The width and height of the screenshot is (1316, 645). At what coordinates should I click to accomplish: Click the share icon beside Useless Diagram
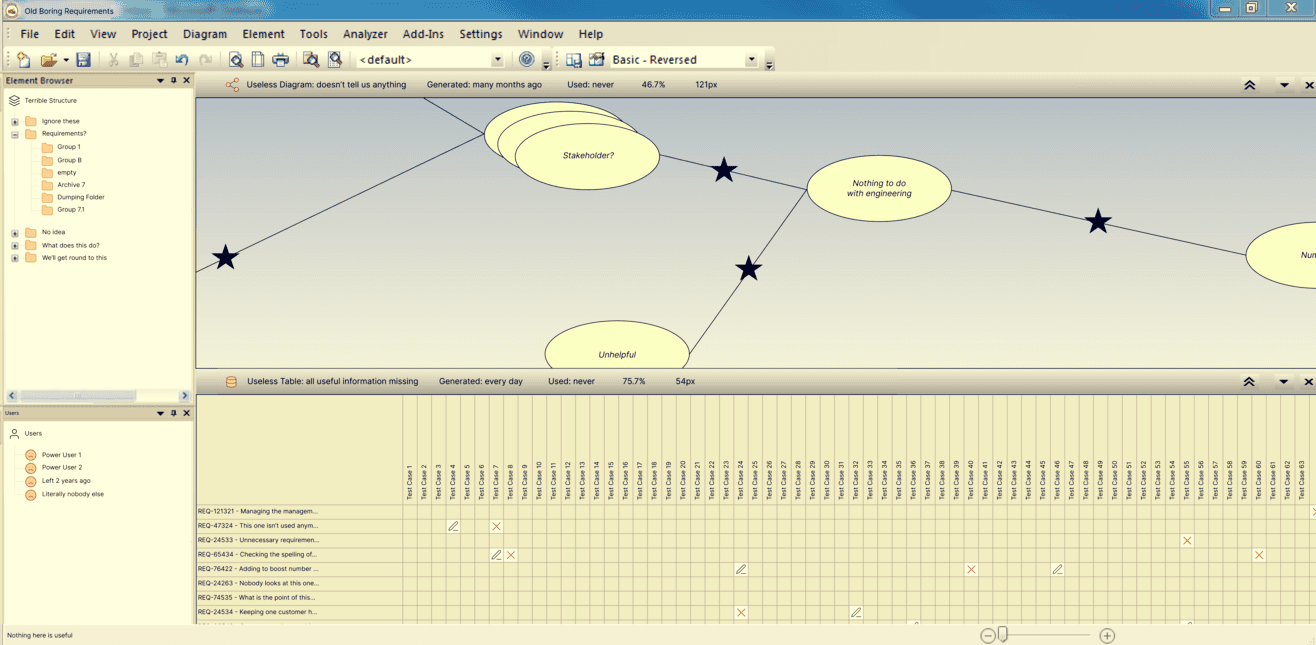coord(232,85)
